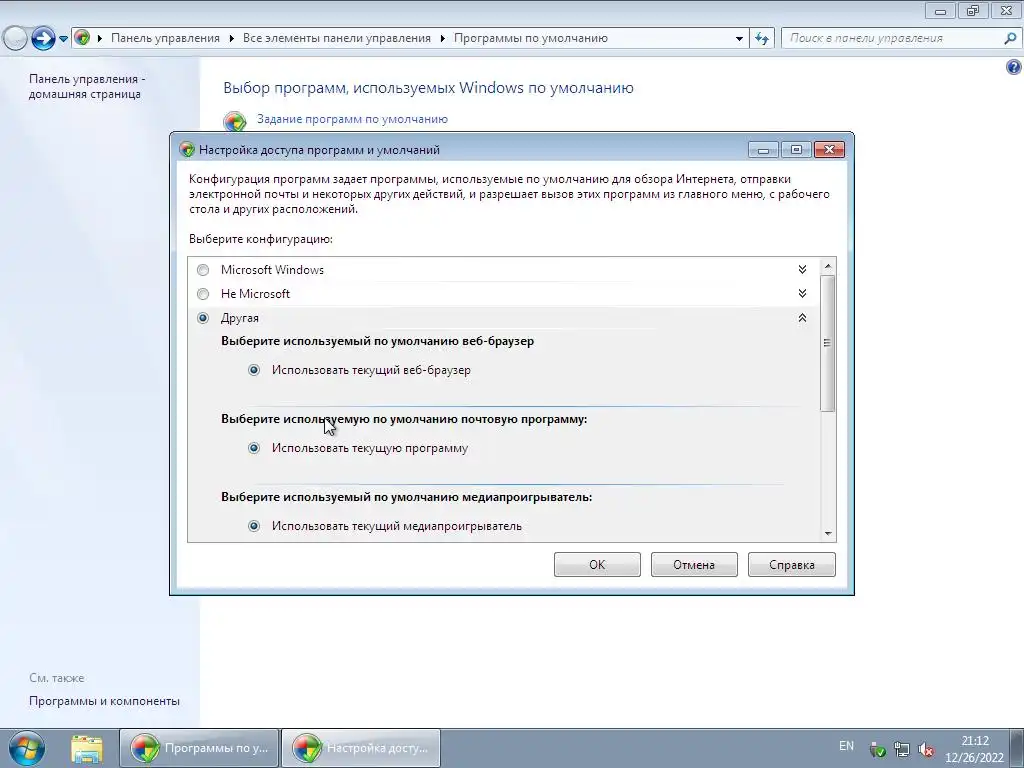Screen dimensions: 1024x768
Task: Expand the Microsoft Windows configuration chevron
Action: (802, 270)
